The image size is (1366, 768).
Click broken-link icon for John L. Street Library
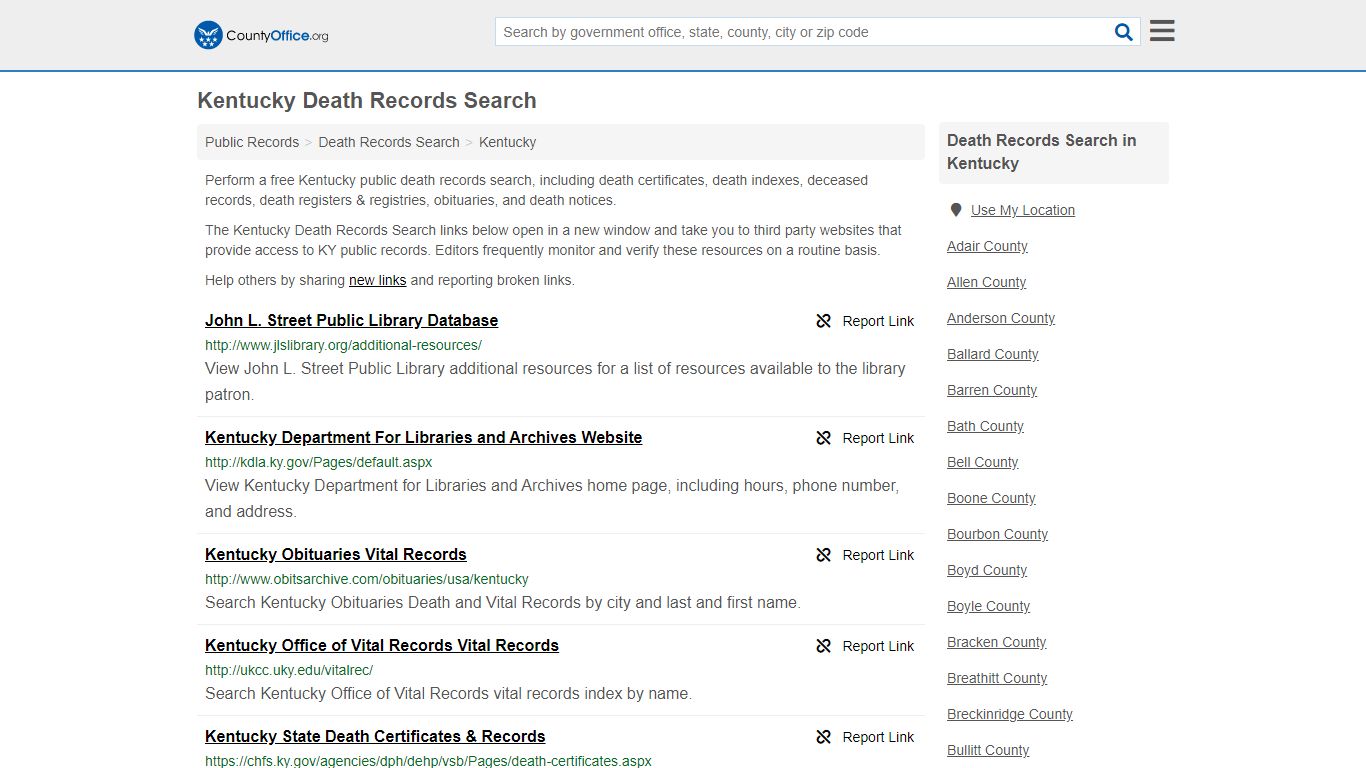[824, 321]
